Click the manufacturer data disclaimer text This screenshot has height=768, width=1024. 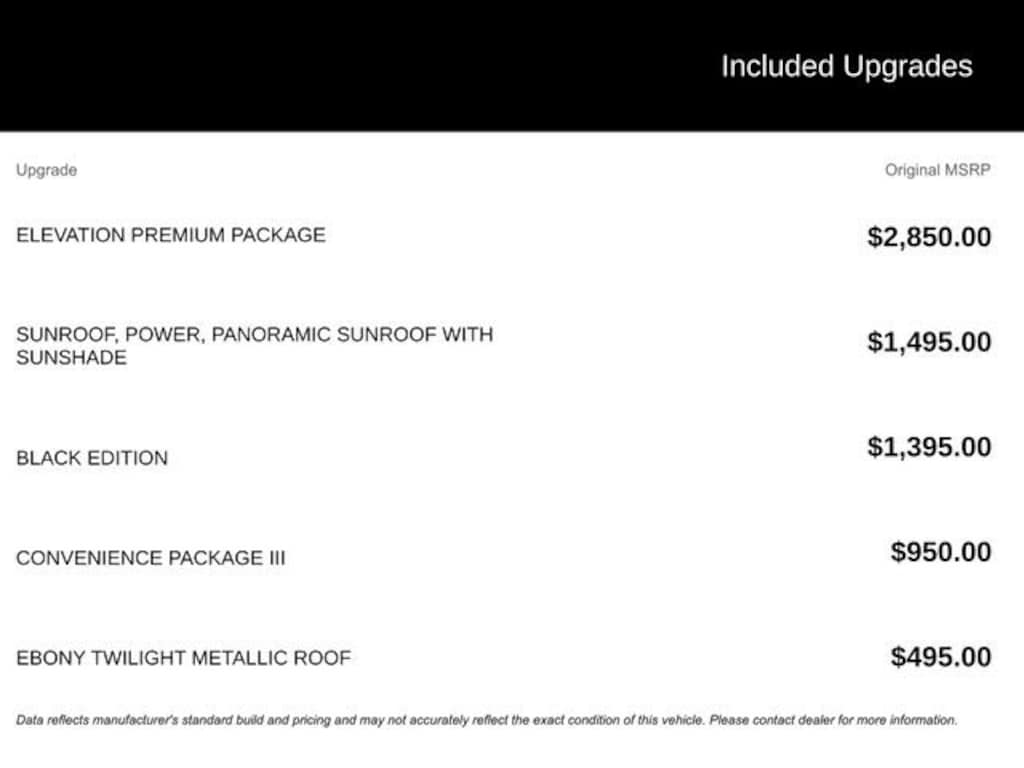pos(487,720)
